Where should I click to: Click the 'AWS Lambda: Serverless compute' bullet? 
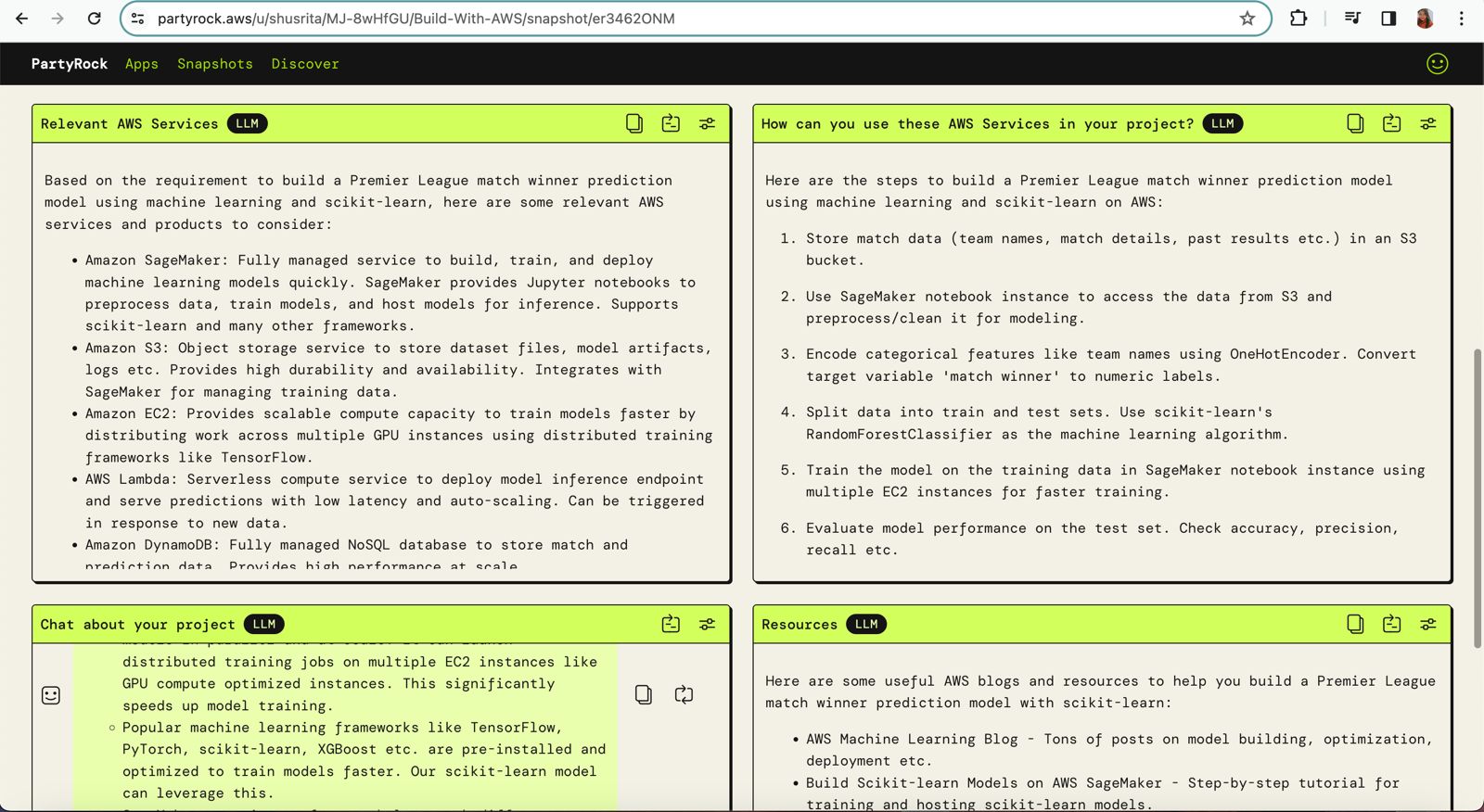click(394, 501)
